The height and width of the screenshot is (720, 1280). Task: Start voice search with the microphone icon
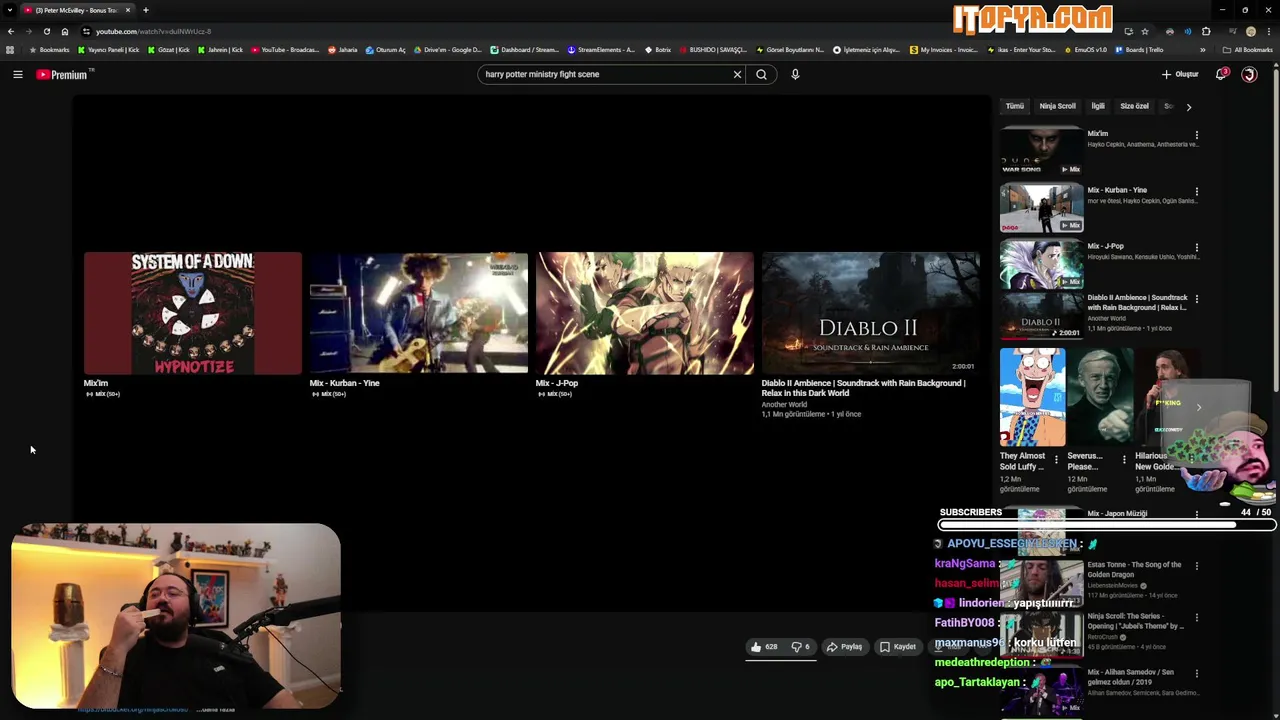click(x=795, y=74)
